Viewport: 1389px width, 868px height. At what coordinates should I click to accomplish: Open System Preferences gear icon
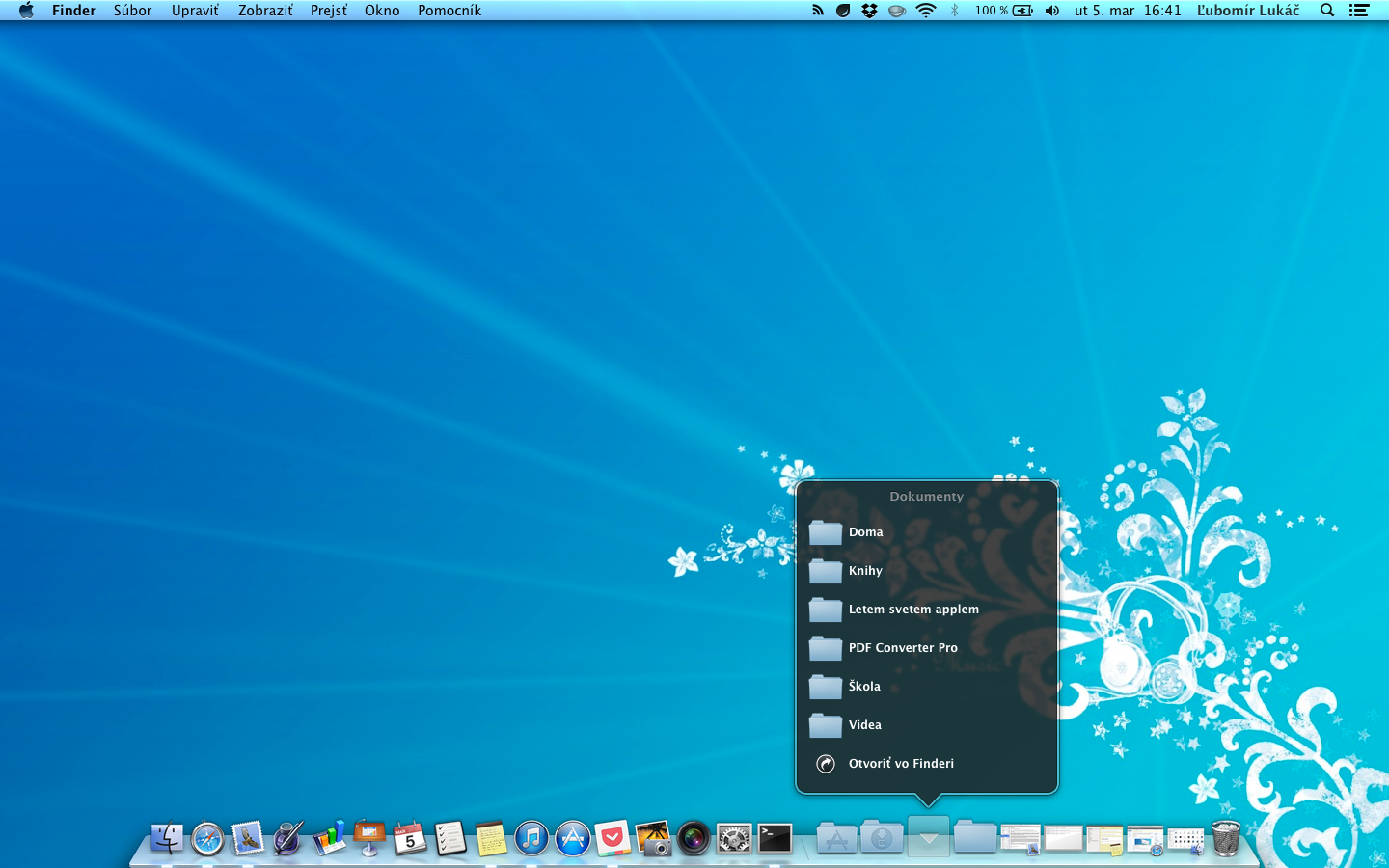[x=734, y=838]
